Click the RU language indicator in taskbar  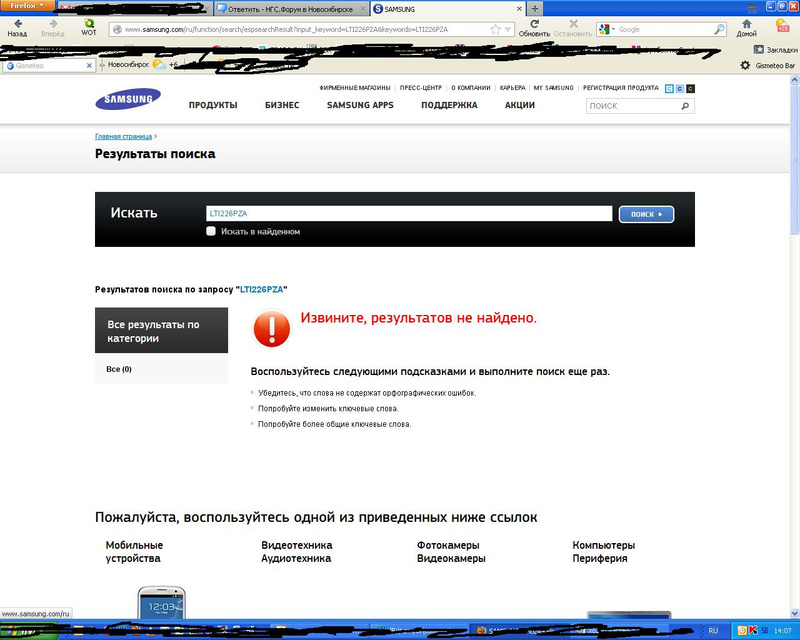[x=713, y=631]
